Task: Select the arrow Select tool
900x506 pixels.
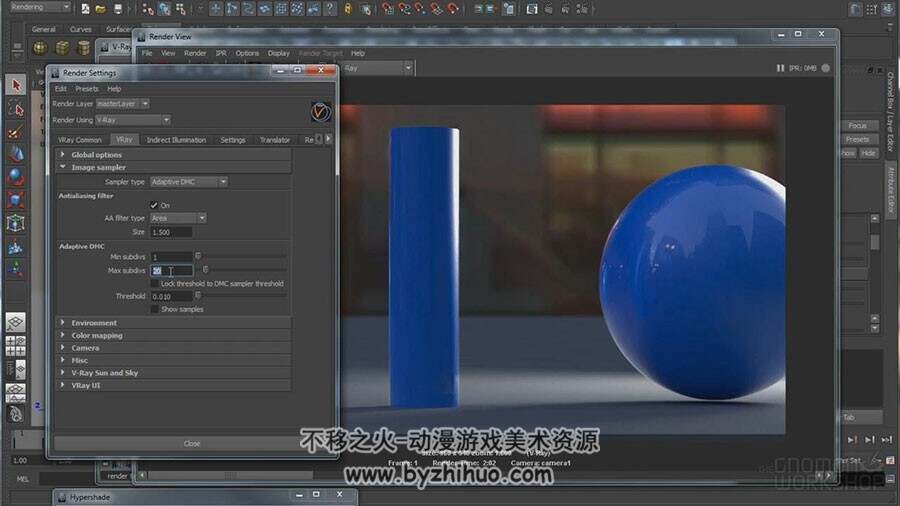Action: 16,85
